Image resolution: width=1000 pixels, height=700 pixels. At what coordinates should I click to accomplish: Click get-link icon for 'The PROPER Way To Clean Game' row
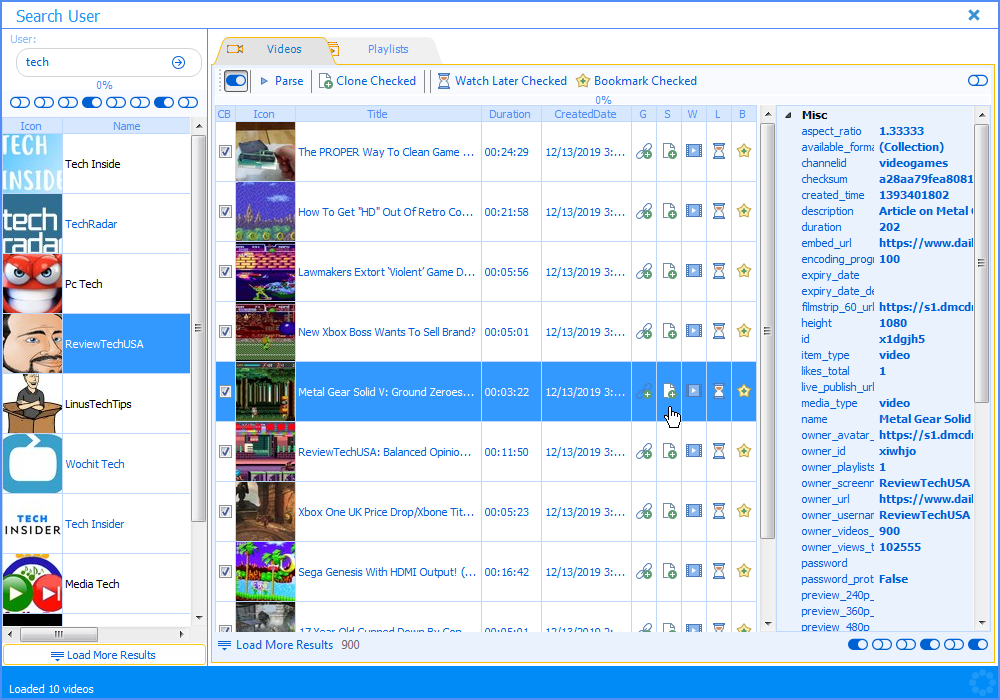click(x=644, y=152)
